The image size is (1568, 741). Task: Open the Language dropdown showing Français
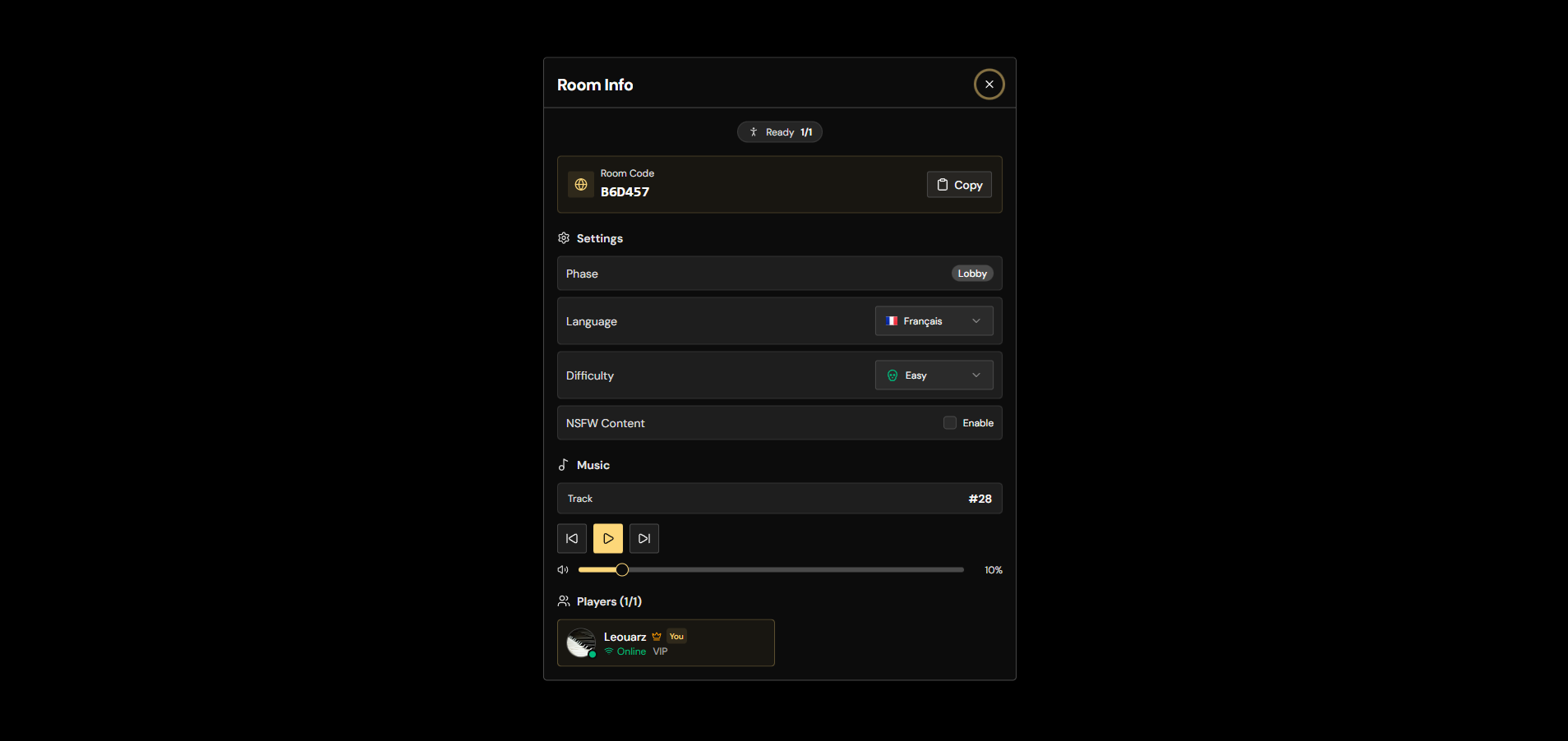pyautogui.click(x=934, y=320)
